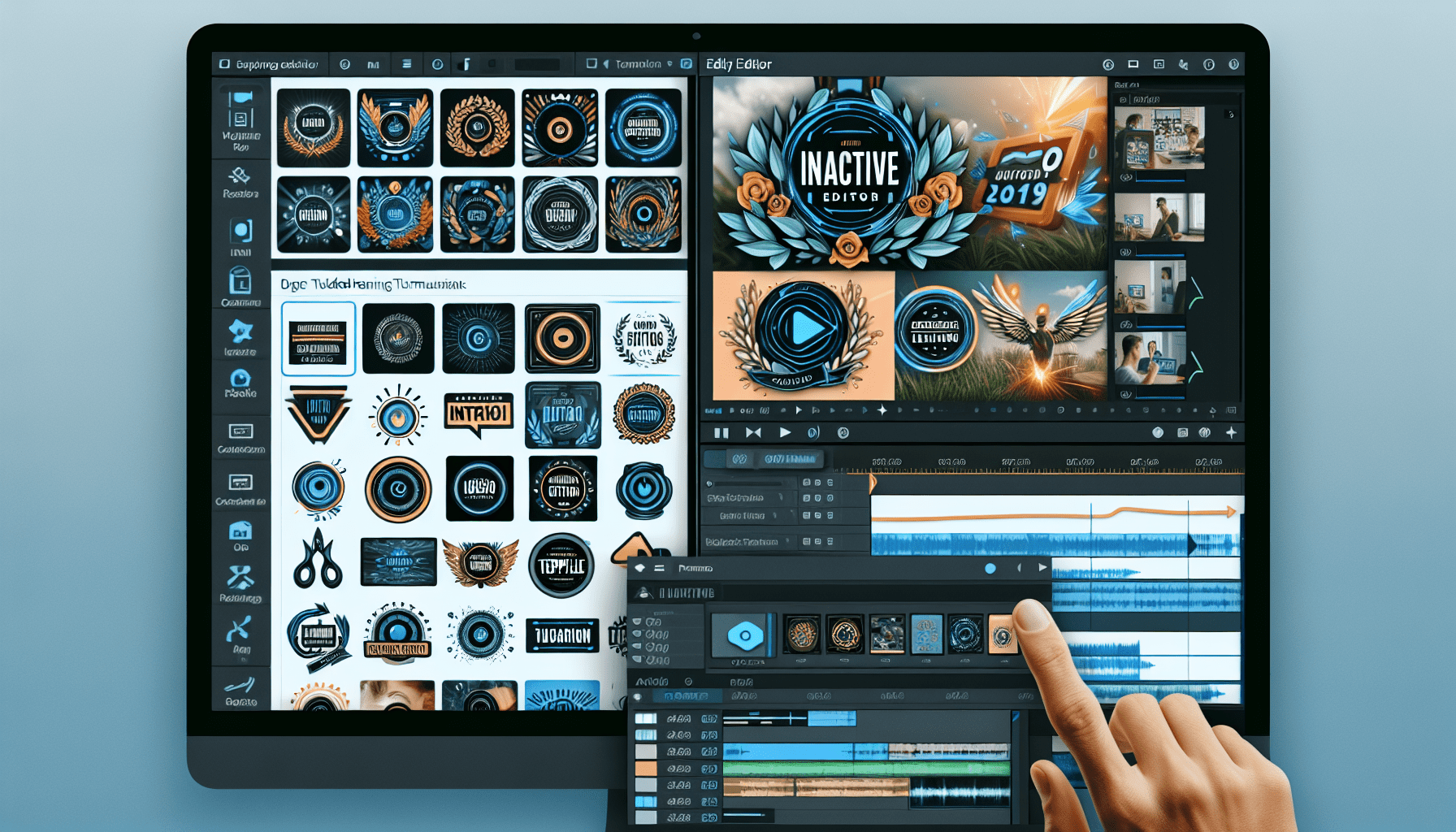This screenshot has width=1456, height=832.
Task: Click the left arrow before 'Tamalon' label
Action: pos(606,63)
